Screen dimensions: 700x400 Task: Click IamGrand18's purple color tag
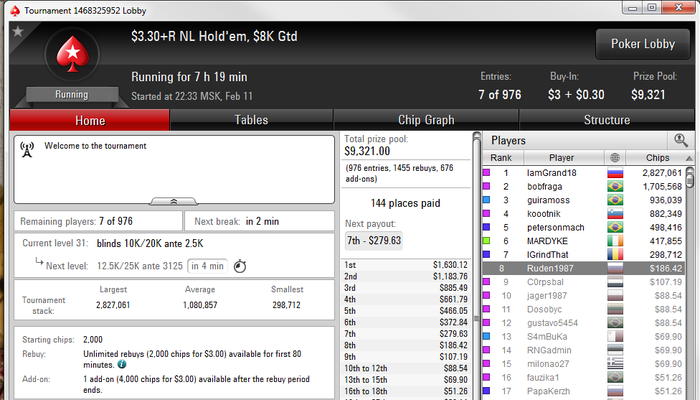click(487, 173)
